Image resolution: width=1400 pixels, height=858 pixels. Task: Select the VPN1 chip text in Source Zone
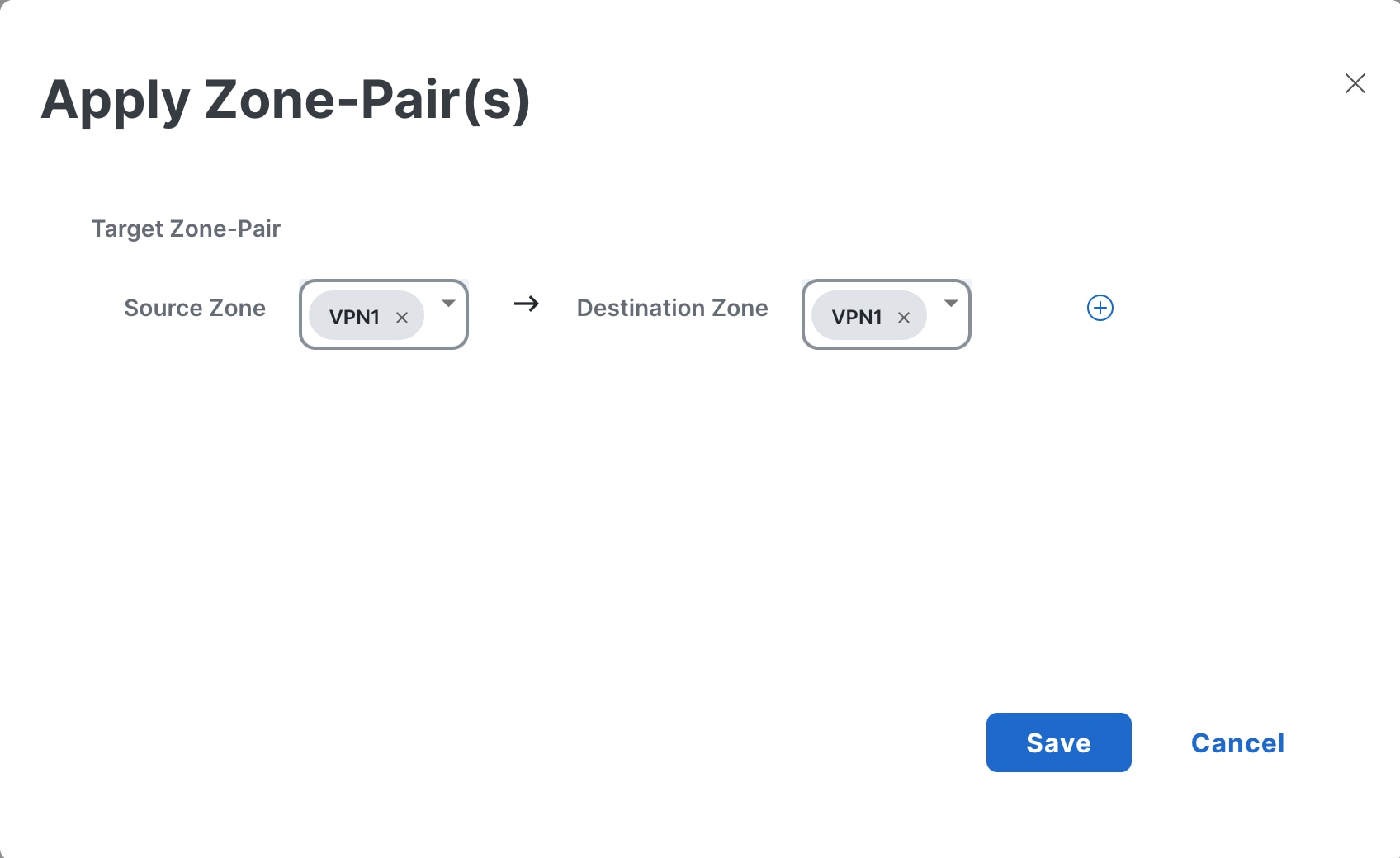(x=354, y=318)
